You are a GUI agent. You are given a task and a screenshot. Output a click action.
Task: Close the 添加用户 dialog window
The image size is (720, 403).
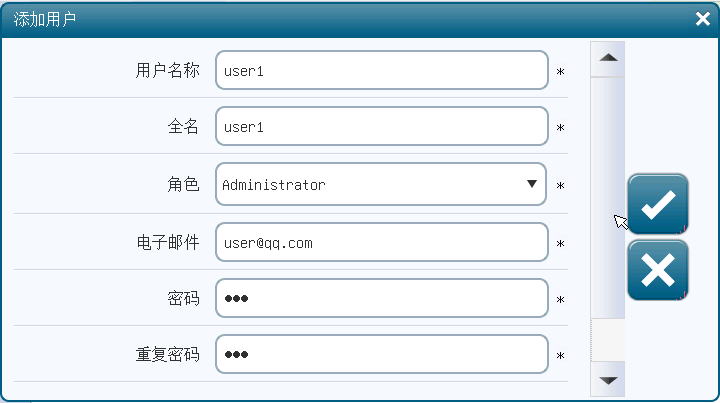(702, 19)
